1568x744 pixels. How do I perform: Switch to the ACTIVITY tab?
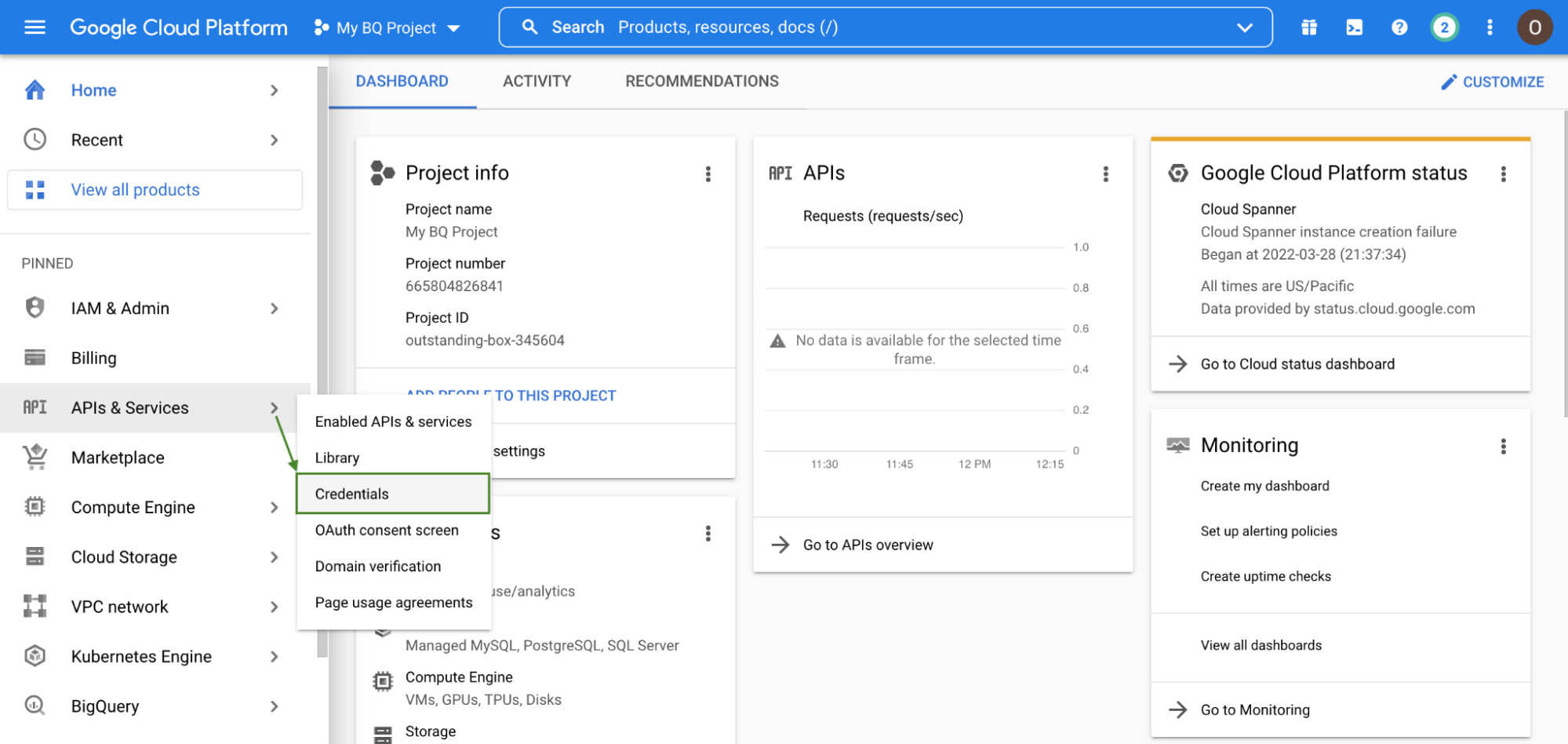tap(537, 81)
